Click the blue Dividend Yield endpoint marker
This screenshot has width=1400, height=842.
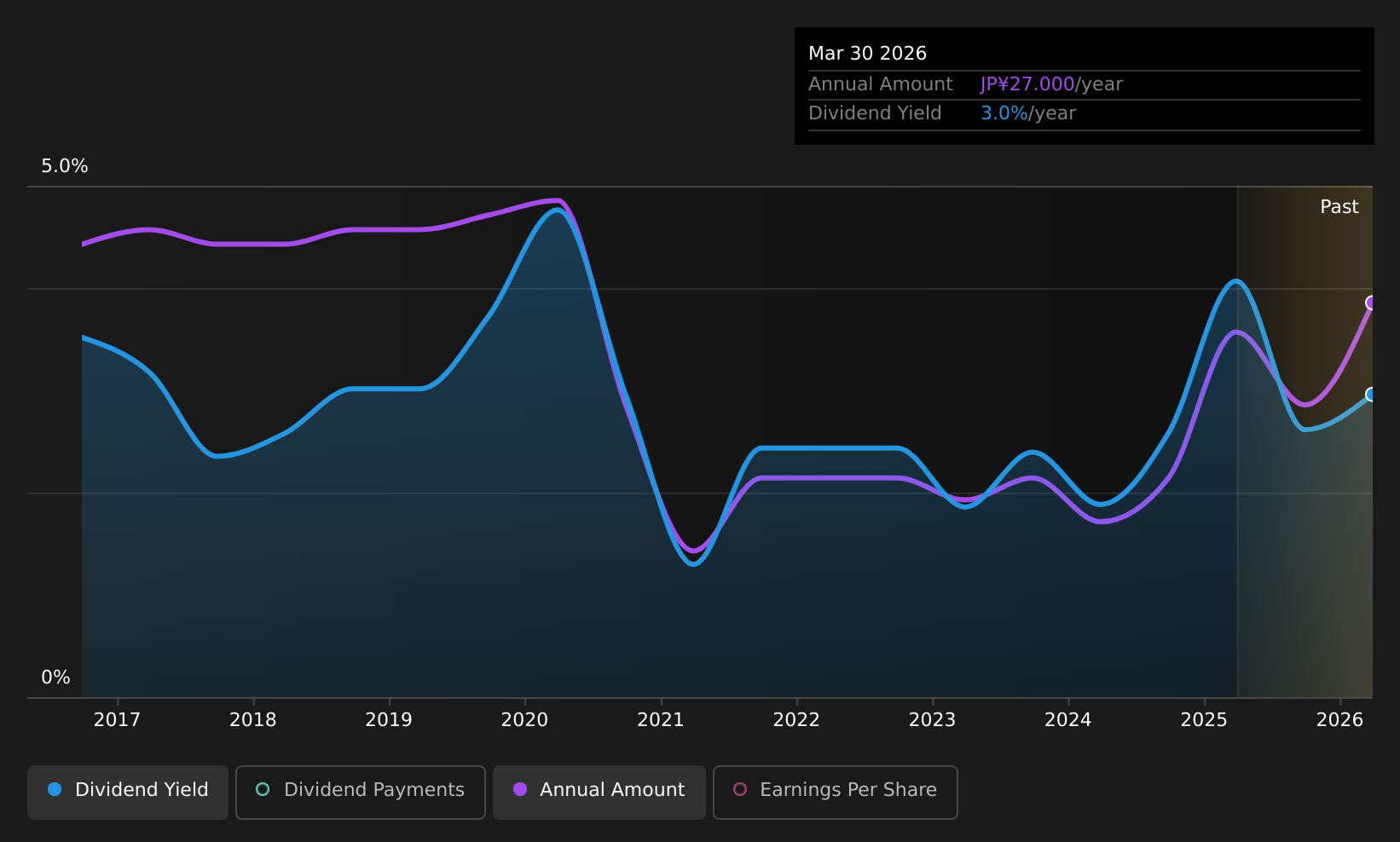1371,394
